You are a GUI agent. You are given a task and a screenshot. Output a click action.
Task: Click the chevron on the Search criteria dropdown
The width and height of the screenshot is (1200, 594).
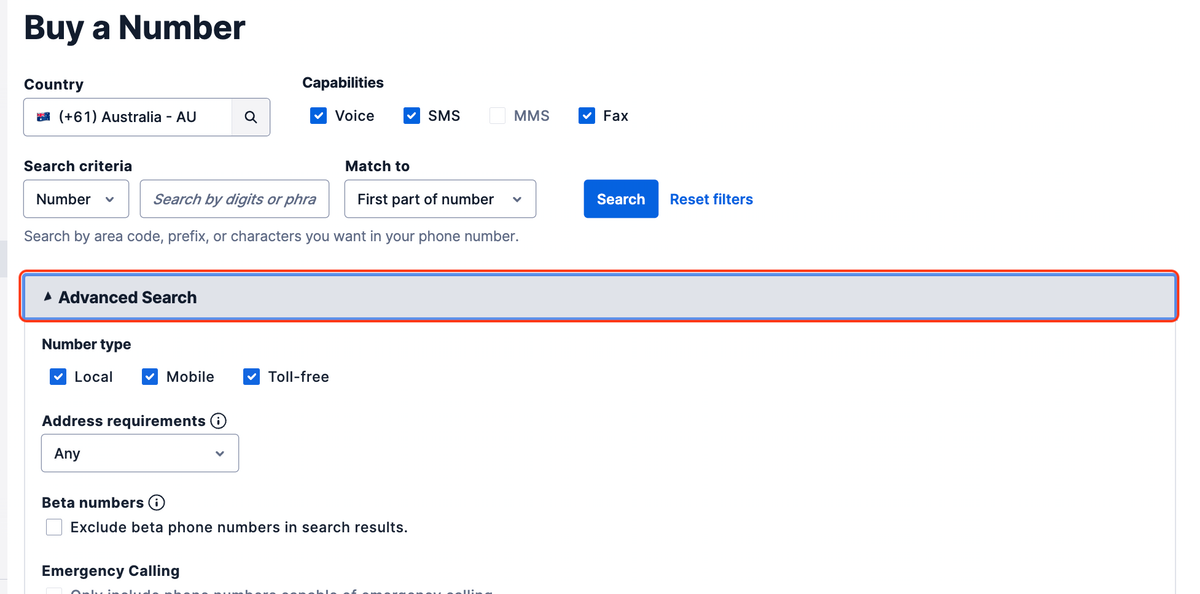112,199
